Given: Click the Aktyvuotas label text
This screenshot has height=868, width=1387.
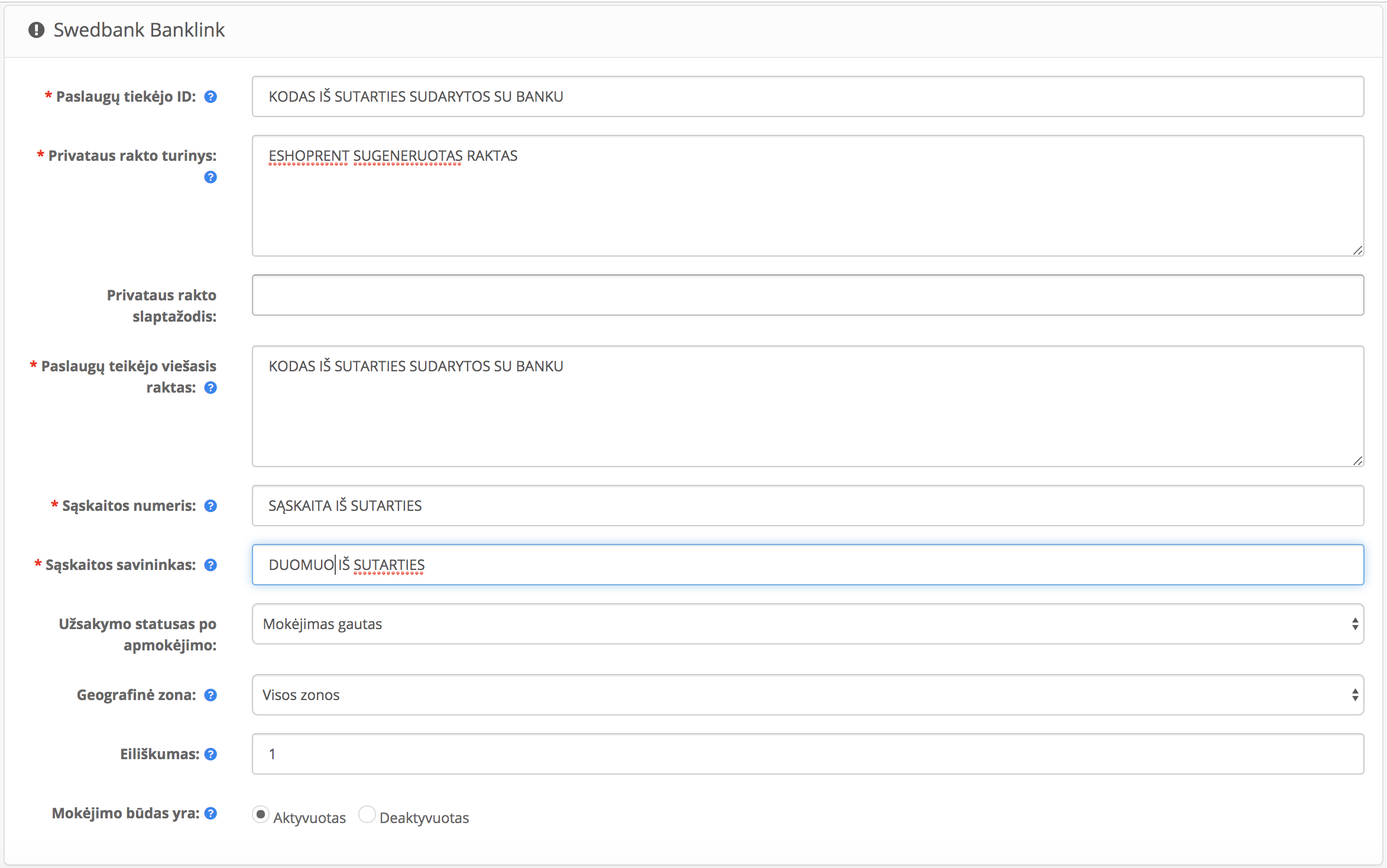Looking at the screenshot, I should 309,818.
